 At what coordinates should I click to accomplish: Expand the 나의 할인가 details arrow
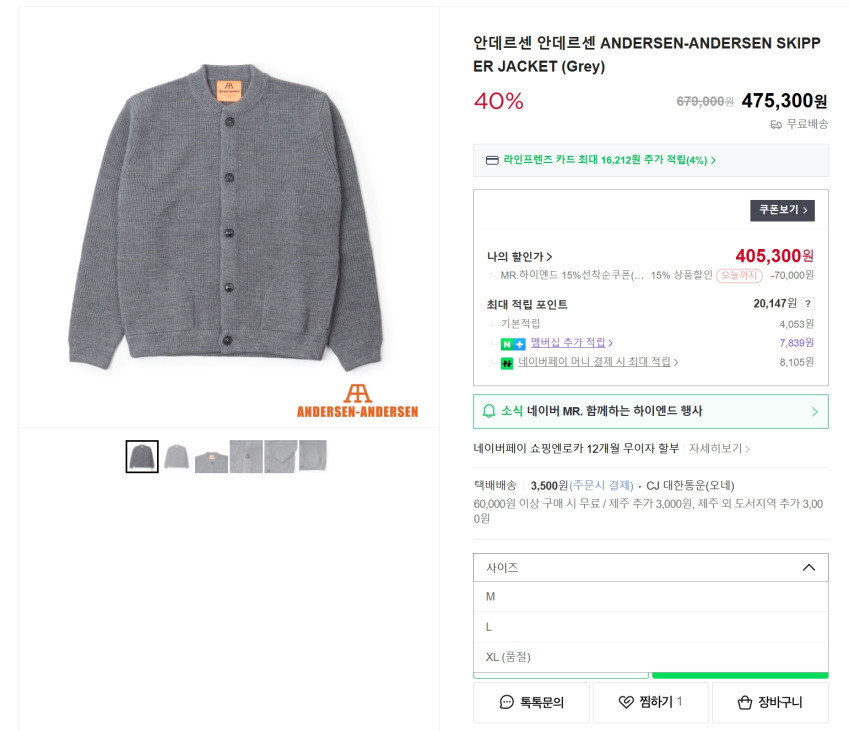(x=550, y=257)
